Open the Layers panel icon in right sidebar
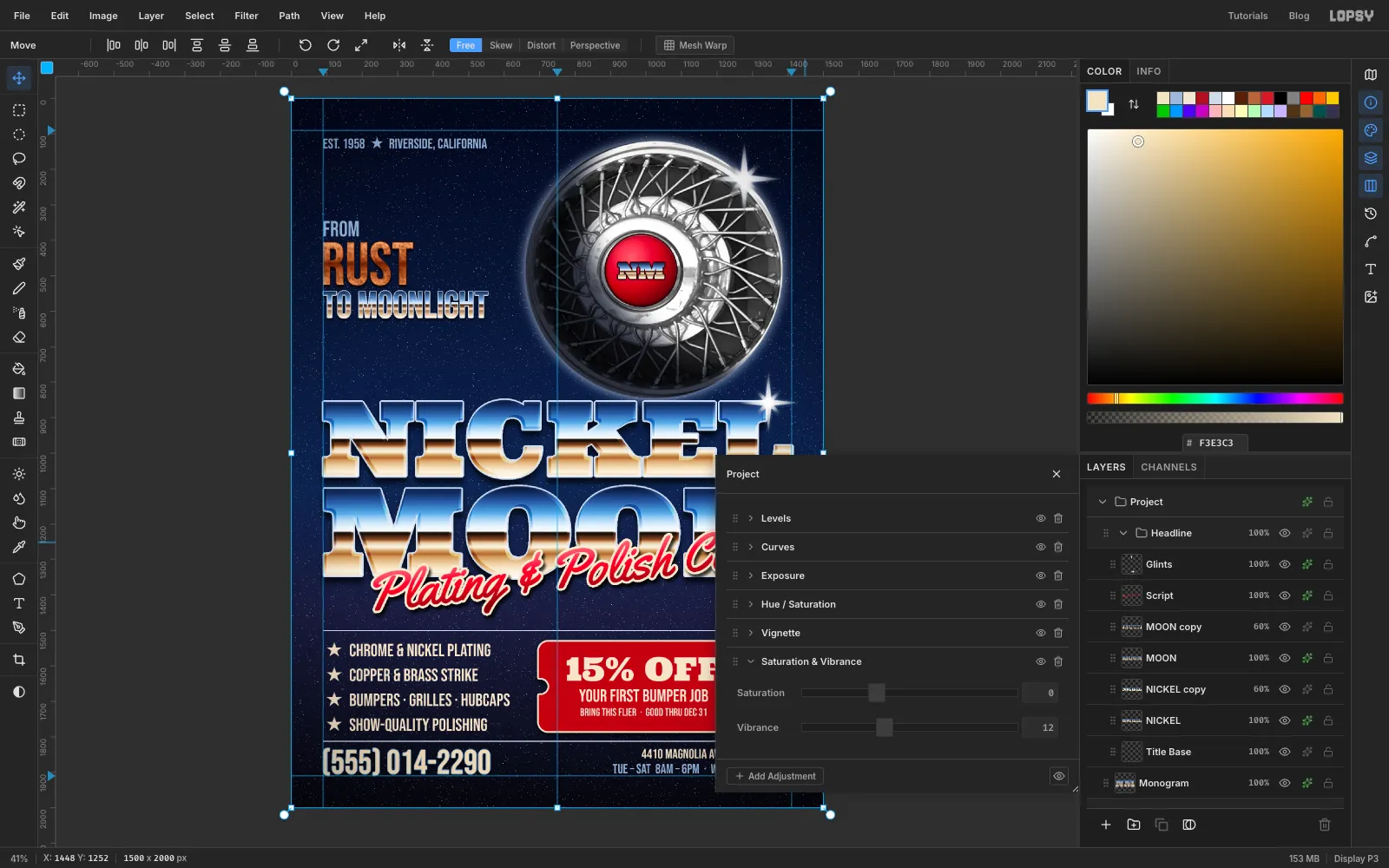 click(1371, 158)
